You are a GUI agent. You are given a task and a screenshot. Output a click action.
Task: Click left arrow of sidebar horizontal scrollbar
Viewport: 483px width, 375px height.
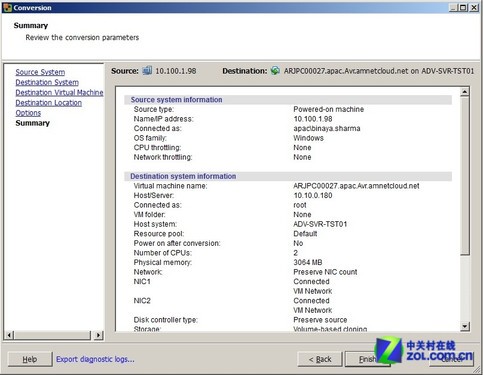click(x=10, y=335)
